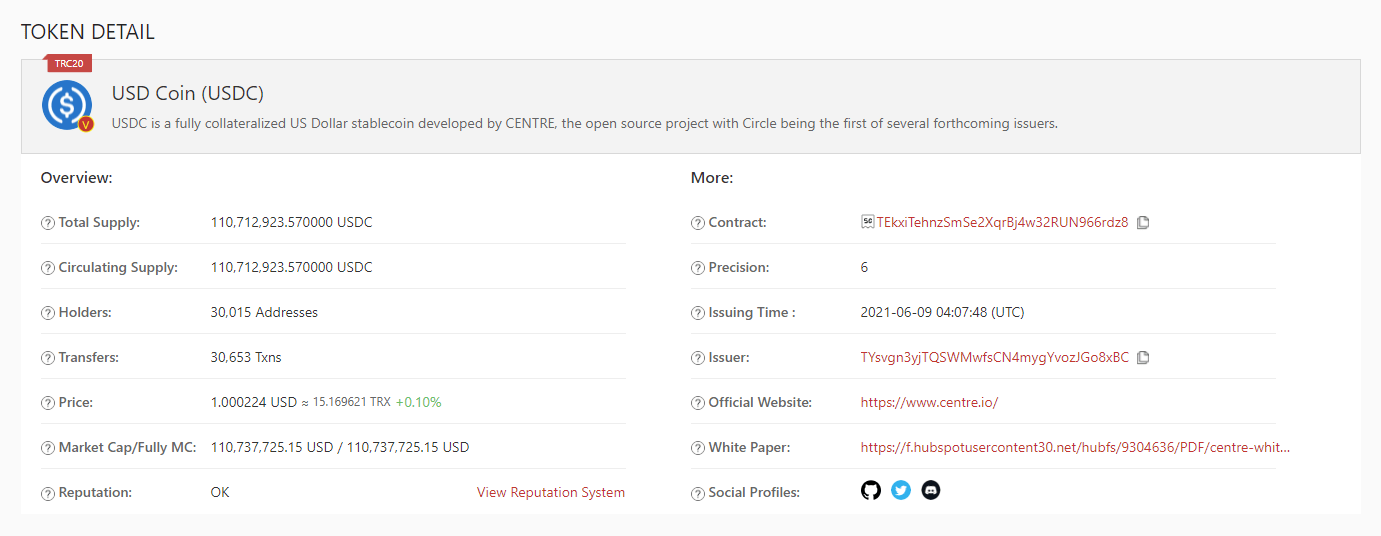Click the Overview: section heading
The image size is (1381, 536).
pyautogui.click(x=76, y=178)
